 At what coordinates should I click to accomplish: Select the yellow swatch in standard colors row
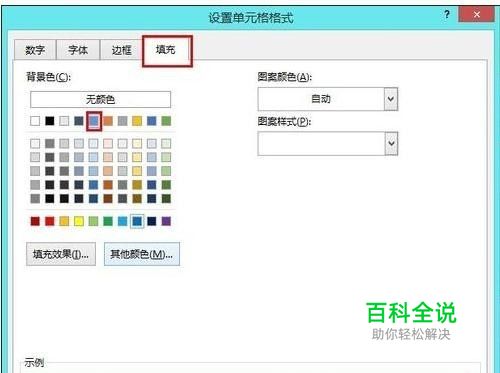coord(79,221)
